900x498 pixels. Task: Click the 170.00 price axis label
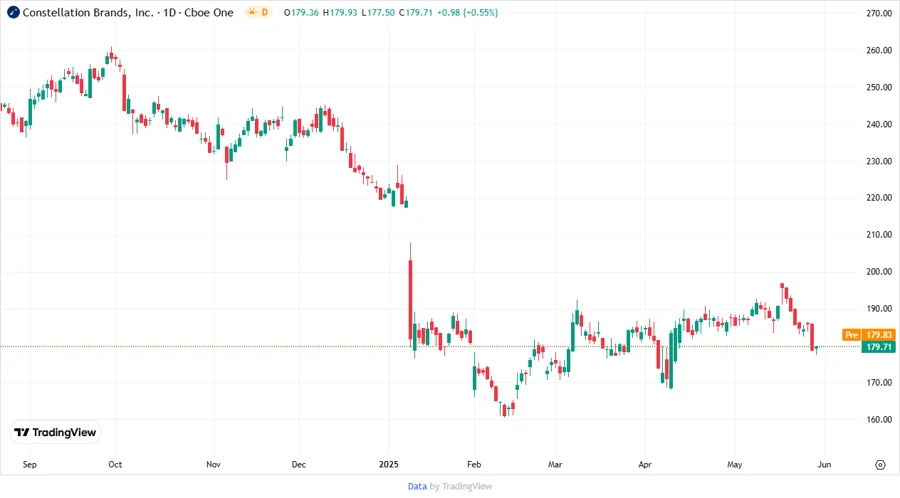[x=879, y=382]
